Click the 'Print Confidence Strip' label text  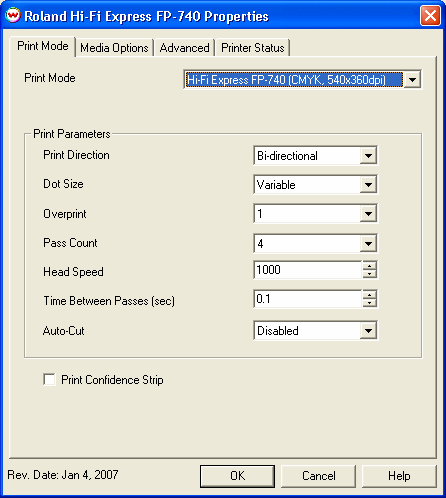[112, 380]
